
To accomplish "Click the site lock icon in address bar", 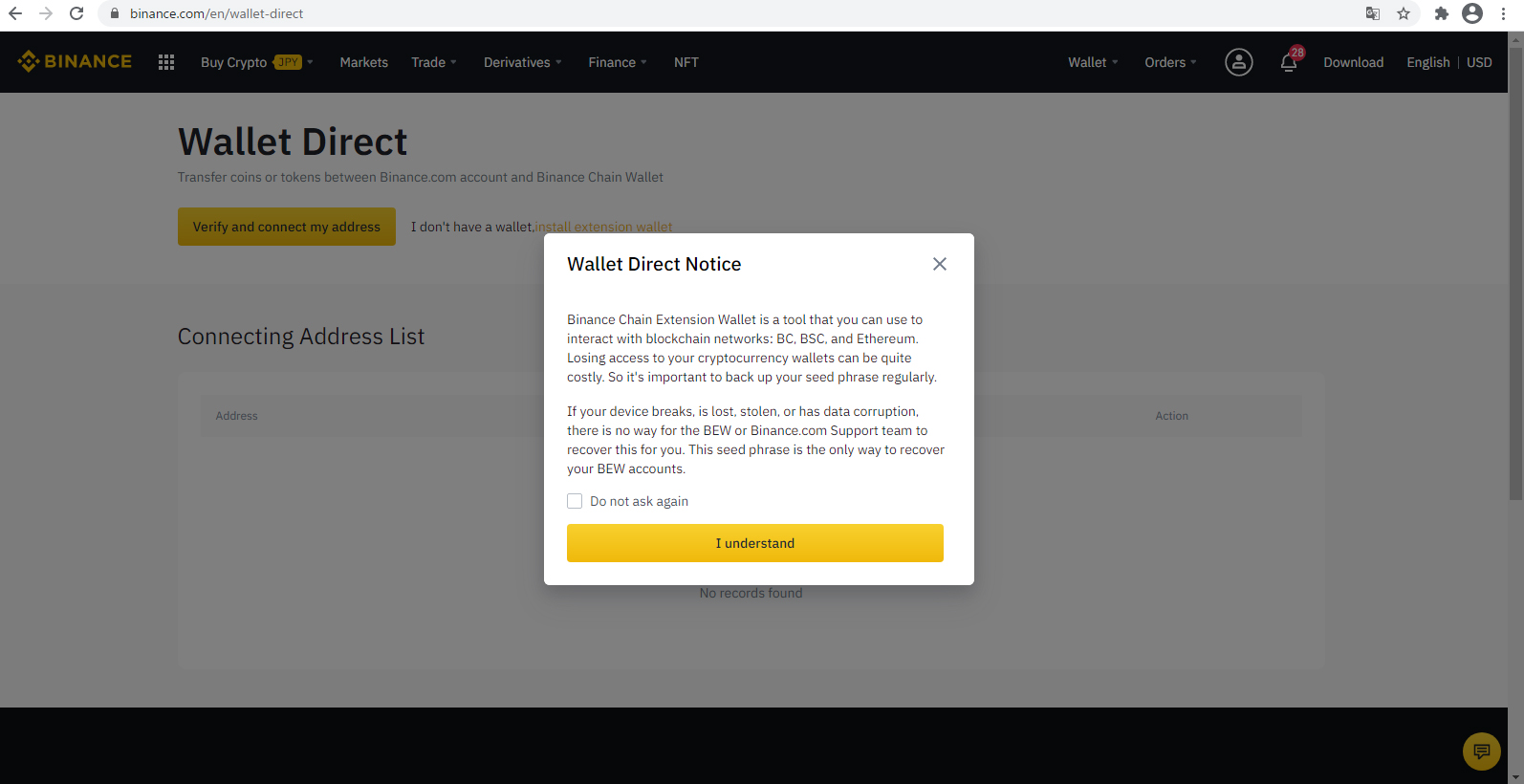I will (x=115, y=13).
